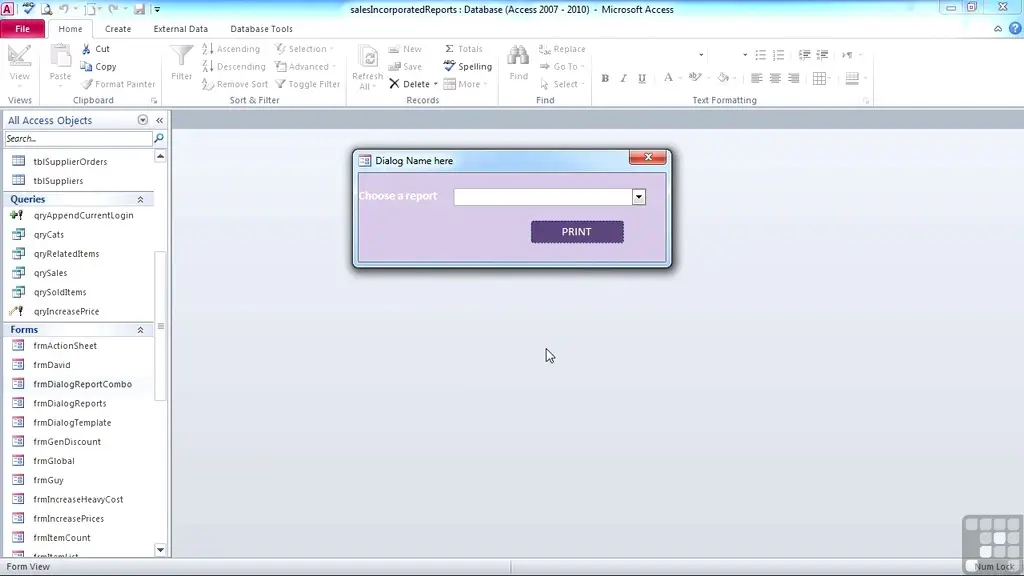Open the Advanced filter dropdown
Image resolution: width=1024 pixels, height=576 pixels.
click(x=306, y=67)
